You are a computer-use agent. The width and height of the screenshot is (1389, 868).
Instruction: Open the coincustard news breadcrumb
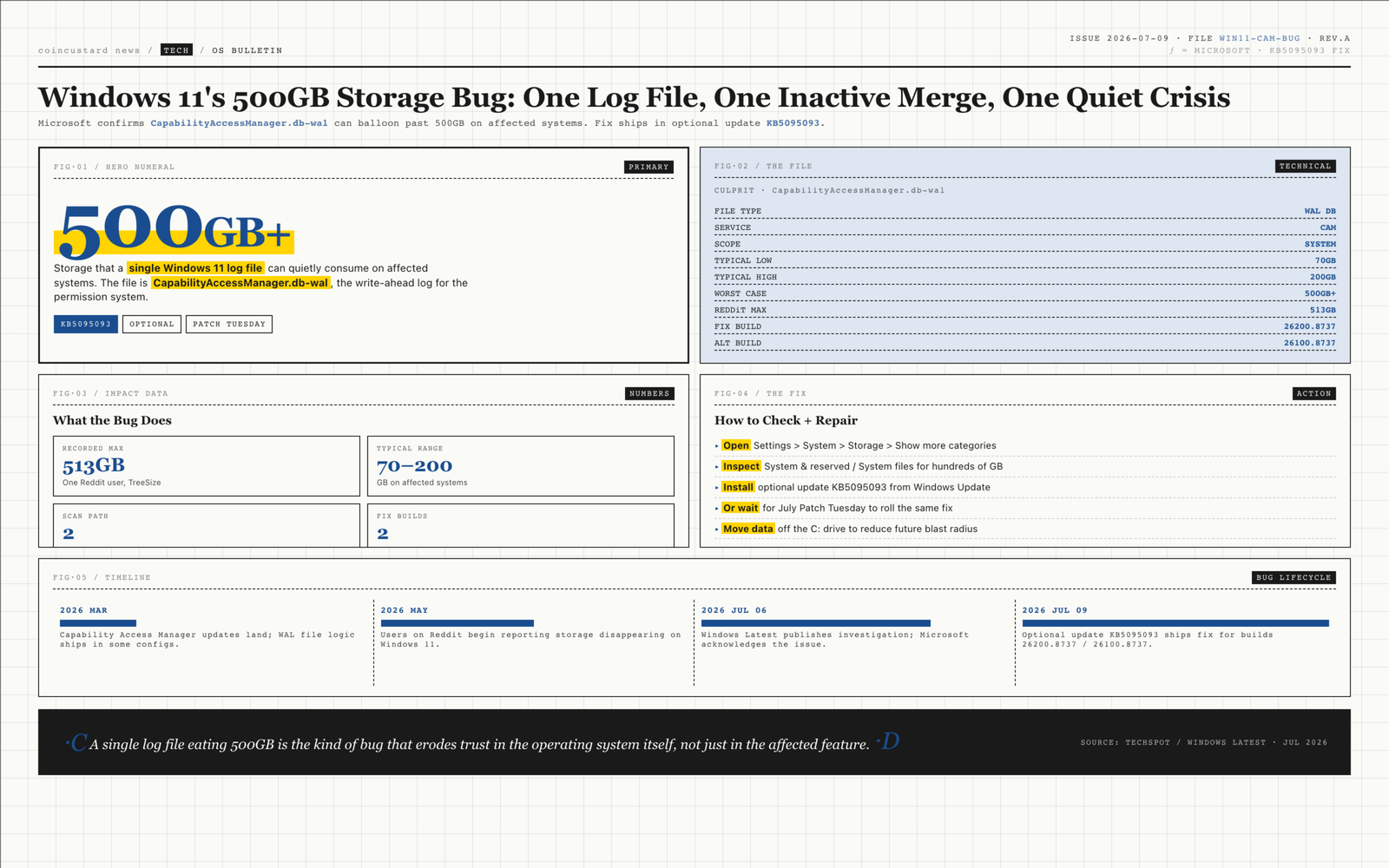click(x=89, y=50)
